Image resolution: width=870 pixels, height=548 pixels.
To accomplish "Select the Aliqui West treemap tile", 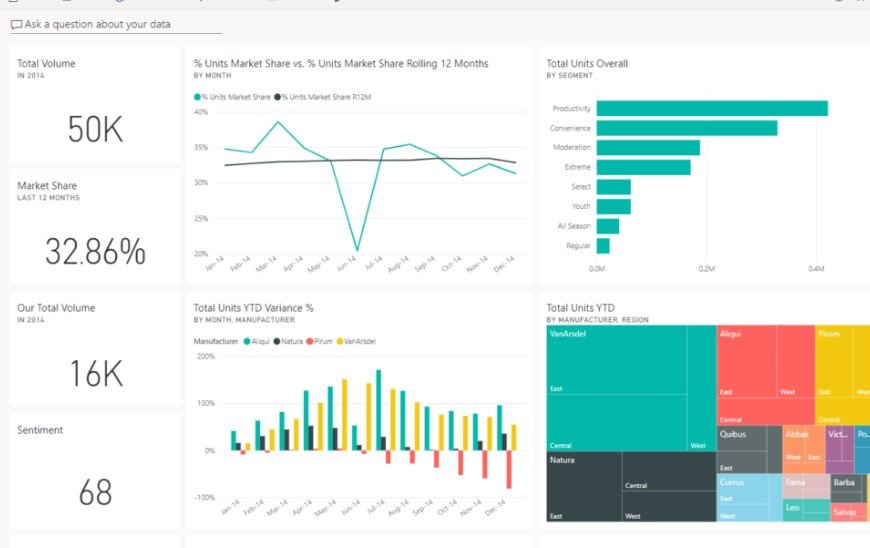I will (x=795, y=360).
